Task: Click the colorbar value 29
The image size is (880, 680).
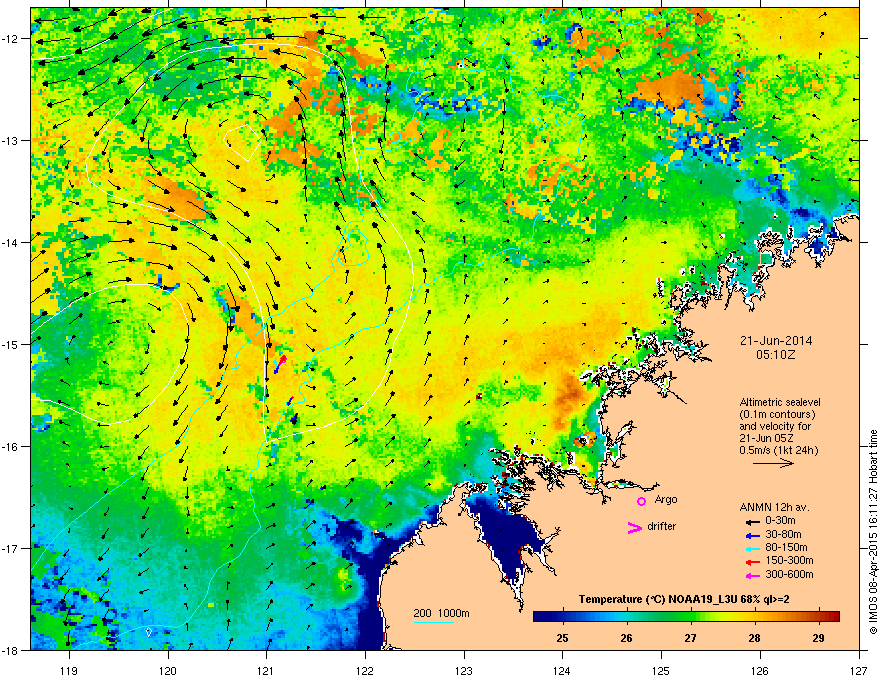Action: coord(818,638)
